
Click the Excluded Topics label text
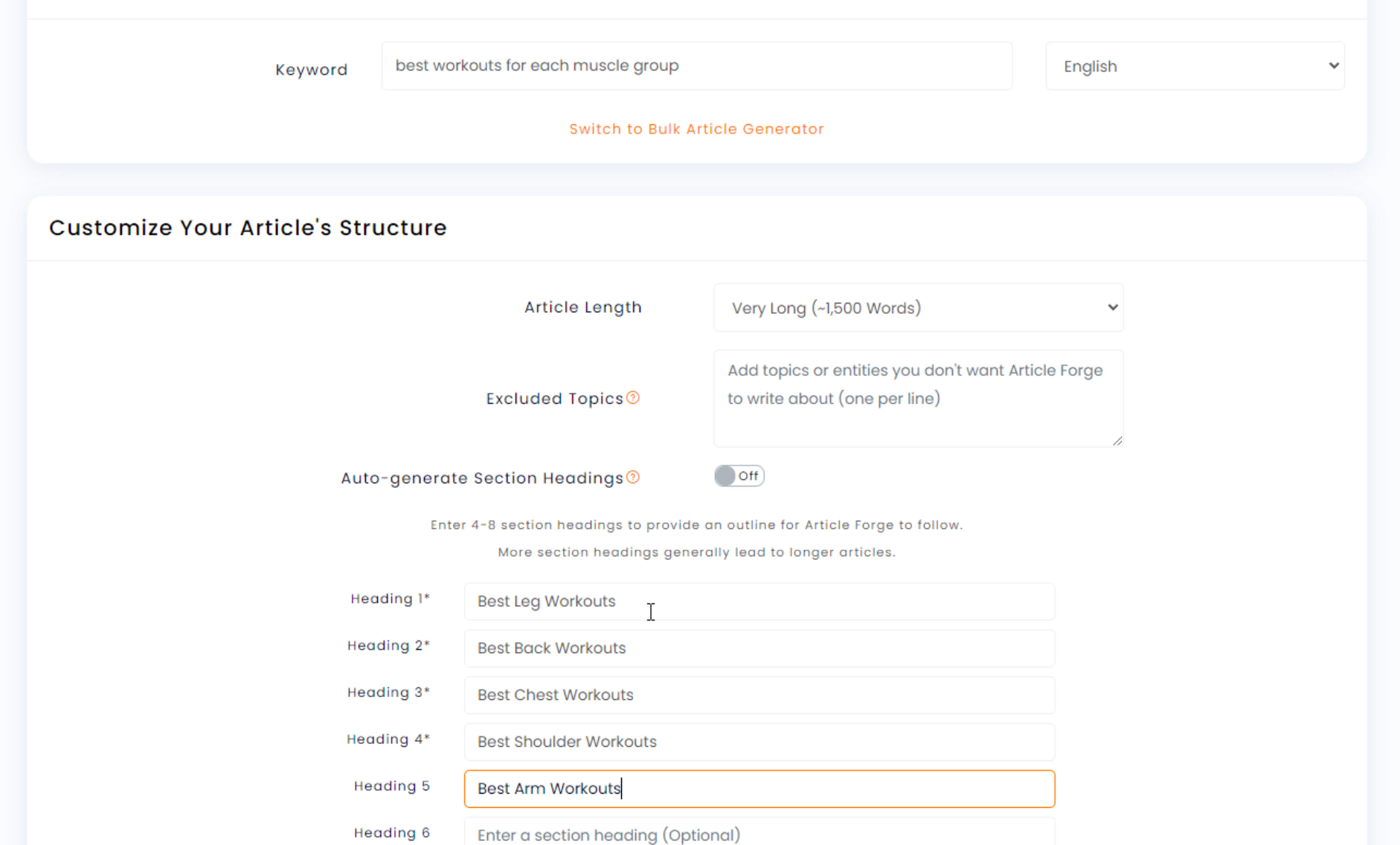coord(554,399)
